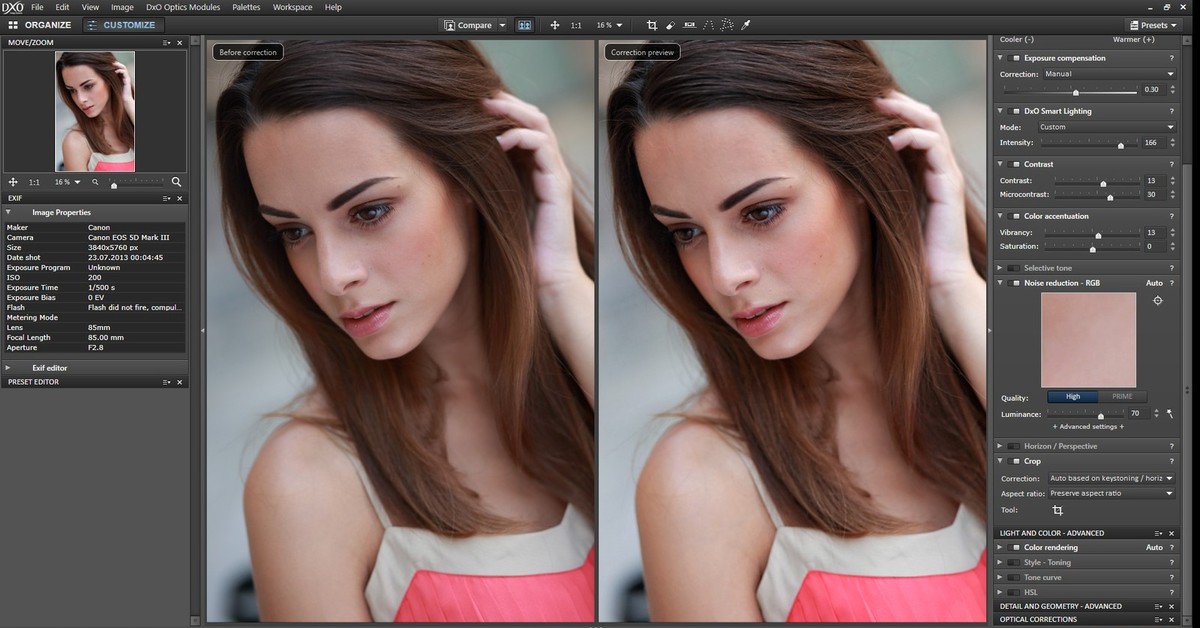Enable the Tone curve correction
Screen dimensions: 1200x628
[1014, 577]
